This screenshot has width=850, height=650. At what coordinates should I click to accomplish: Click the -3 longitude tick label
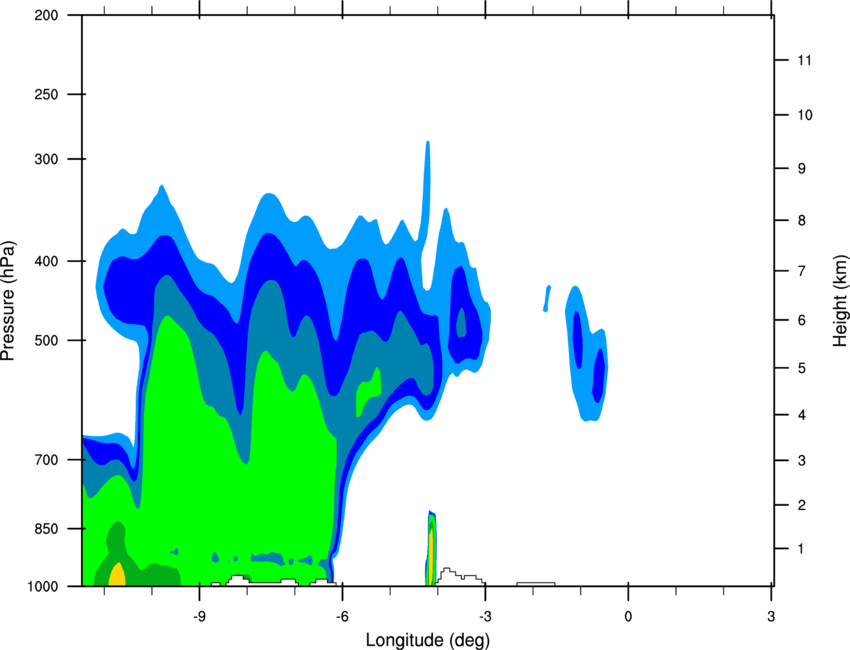click(x=485, y=616)
